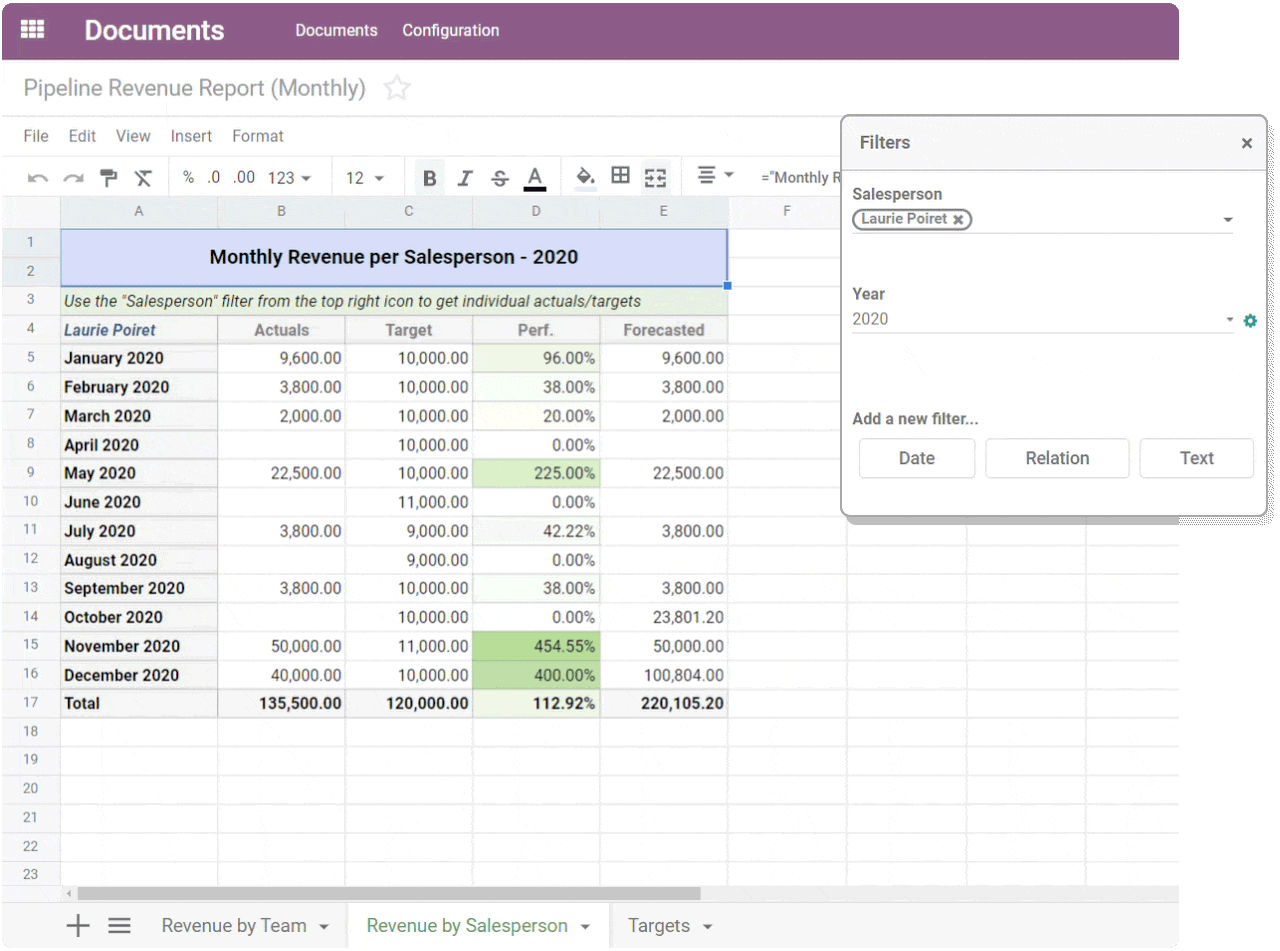Add a new Relation filter
This screenshot has height=951, width=1280.
[x=1057, y=458]
